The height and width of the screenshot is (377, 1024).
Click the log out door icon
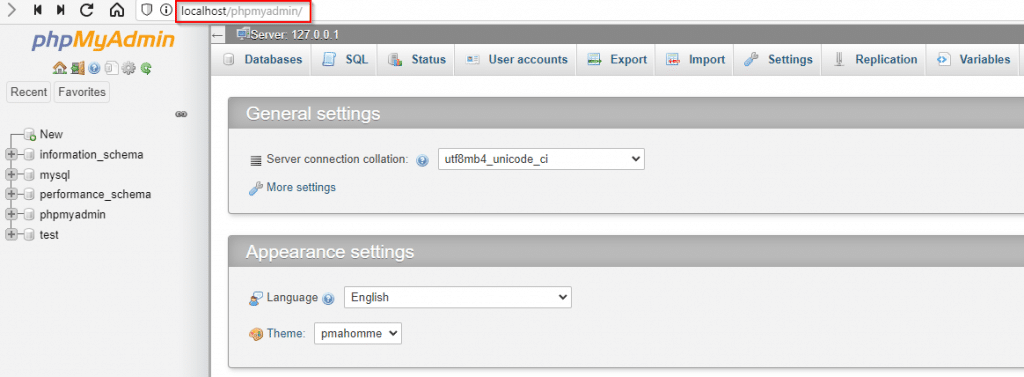[x=78, y=67]
